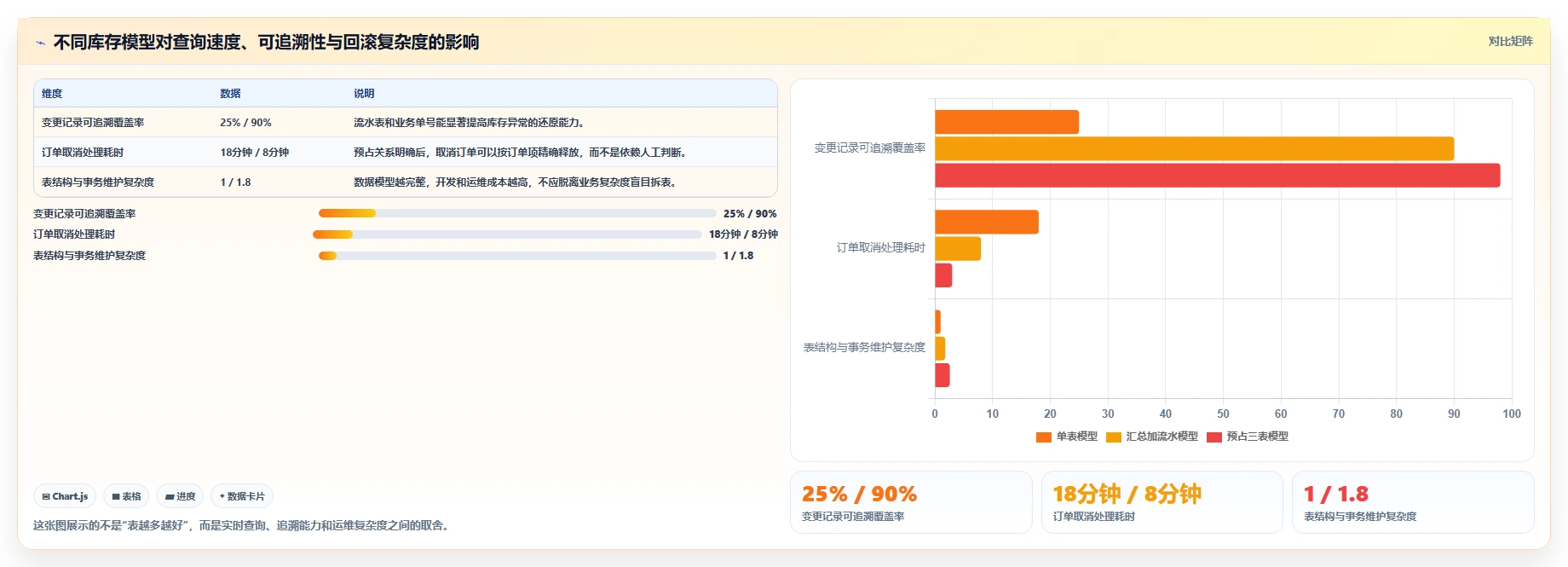Click red bar for 订单取消处理耗时
This screenshot has width=1568, height=567.
coord(943,275)
